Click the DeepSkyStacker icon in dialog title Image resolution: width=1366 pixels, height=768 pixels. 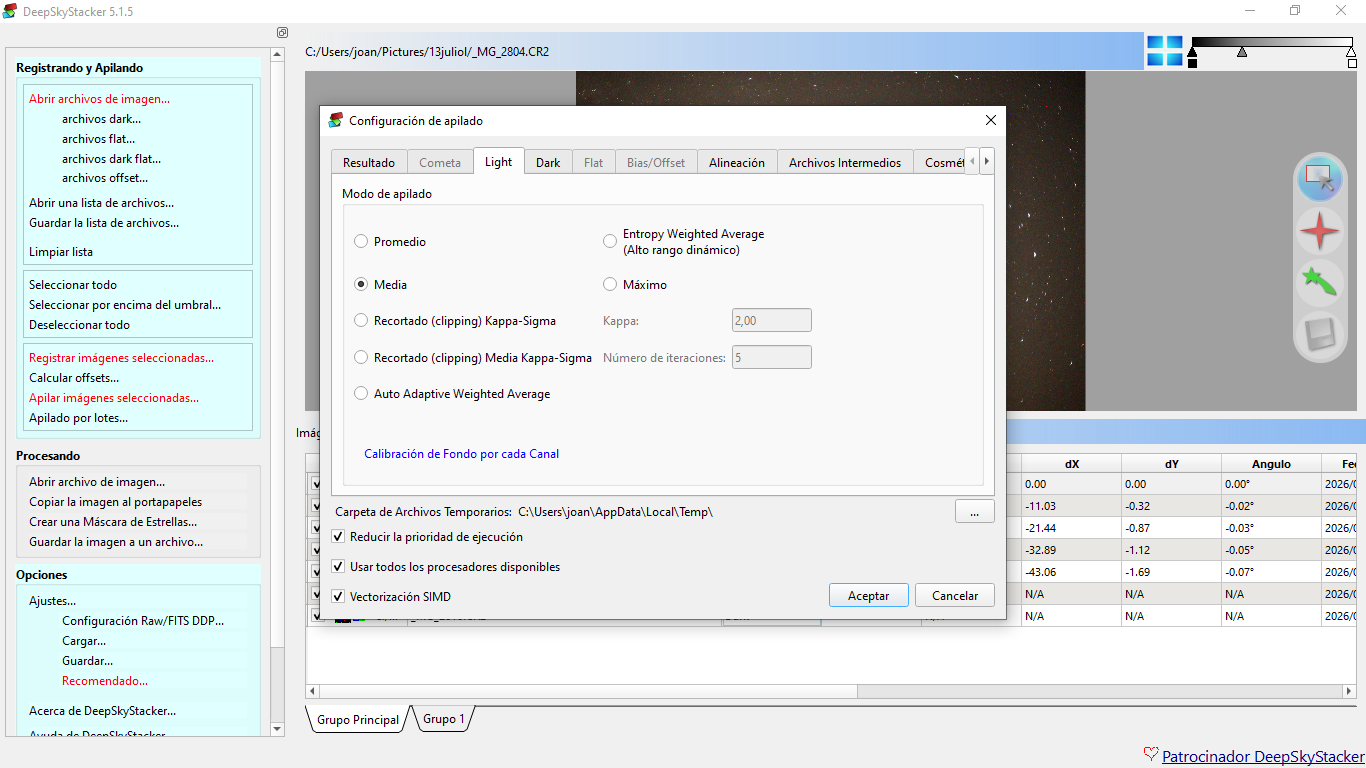(x=336, y=120)
